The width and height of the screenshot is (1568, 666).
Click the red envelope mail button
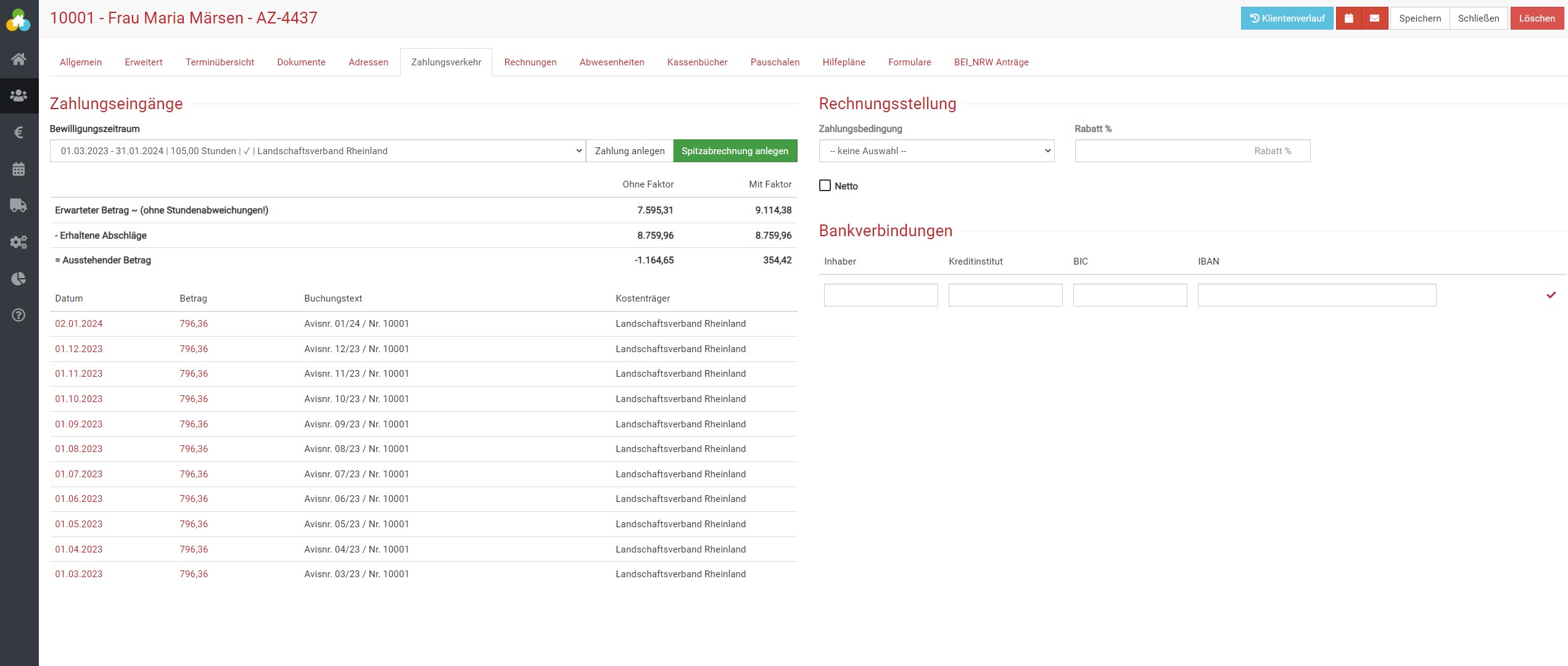click(1374, 18)
